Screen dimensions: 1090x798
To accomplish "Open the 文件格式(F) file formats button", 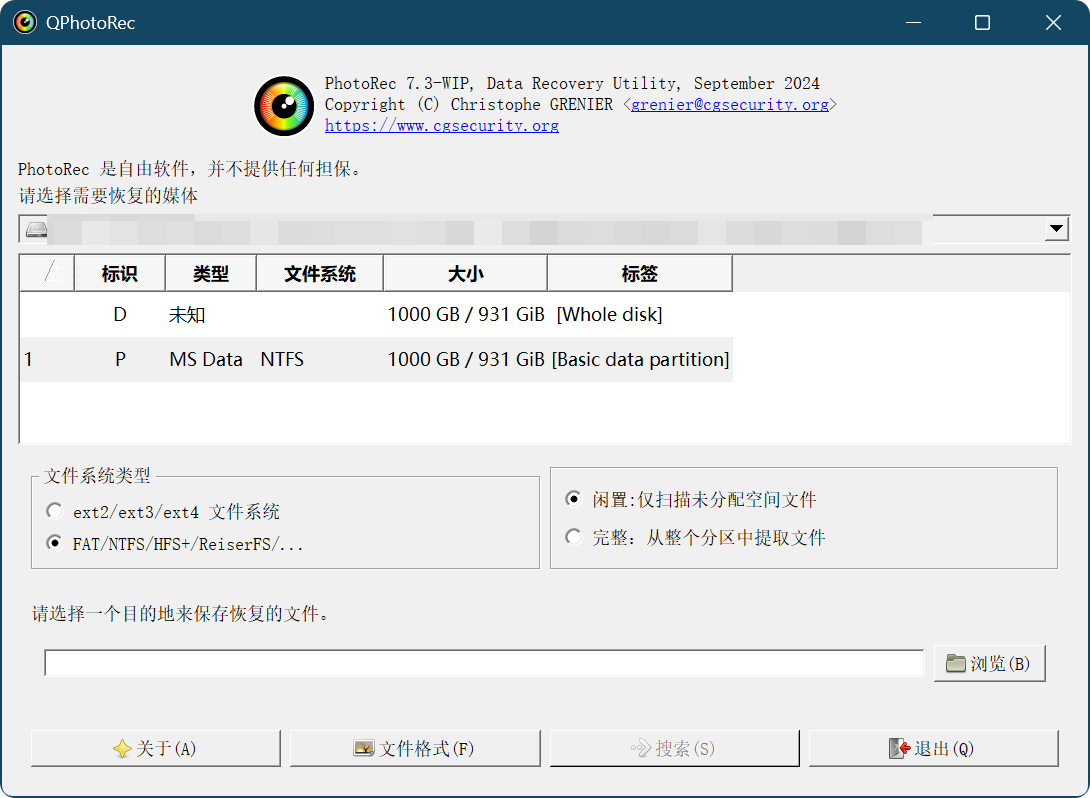I will [415, 748].
